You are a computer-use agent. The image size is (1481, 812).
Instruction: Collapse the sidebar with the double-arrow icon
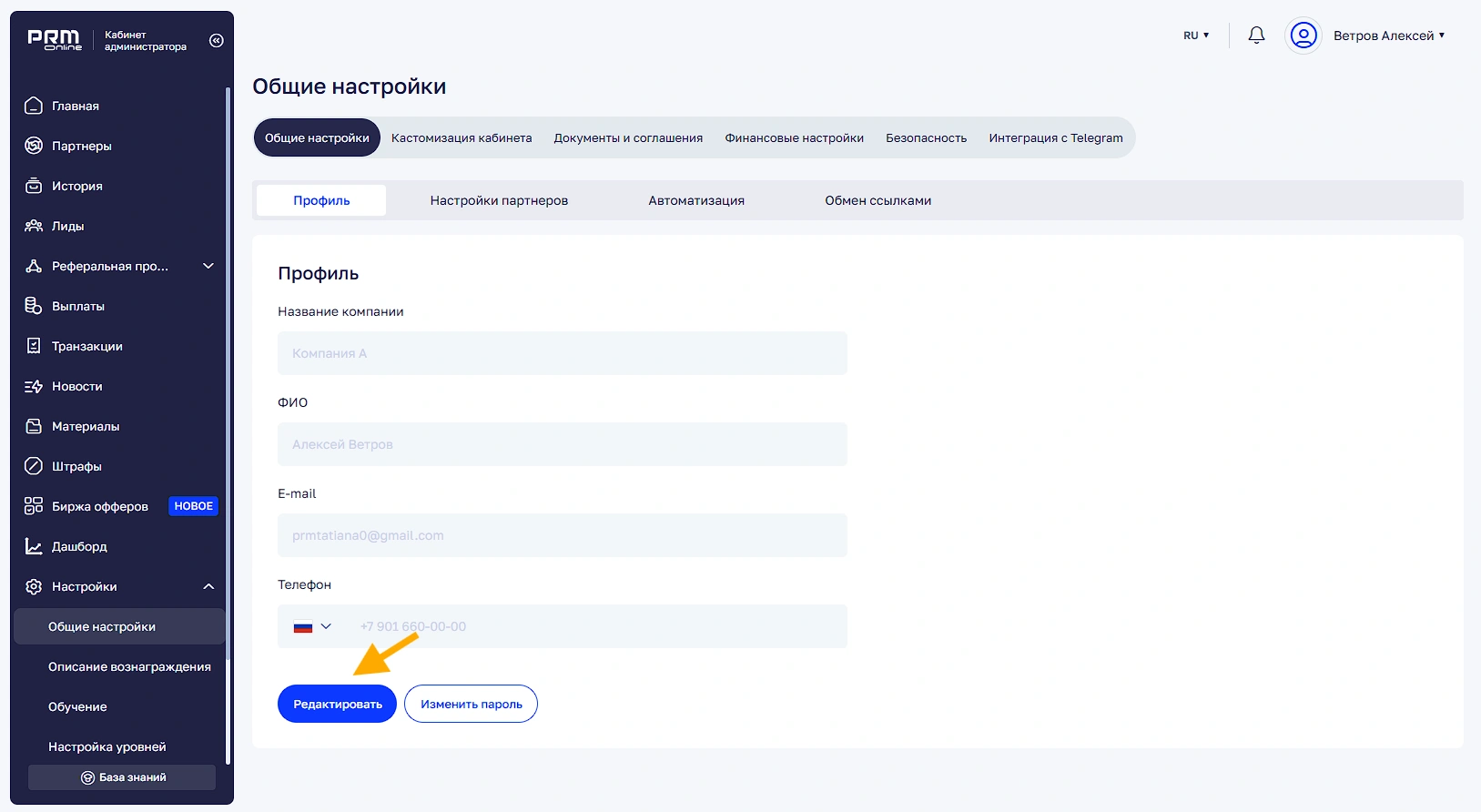[216, 40]
